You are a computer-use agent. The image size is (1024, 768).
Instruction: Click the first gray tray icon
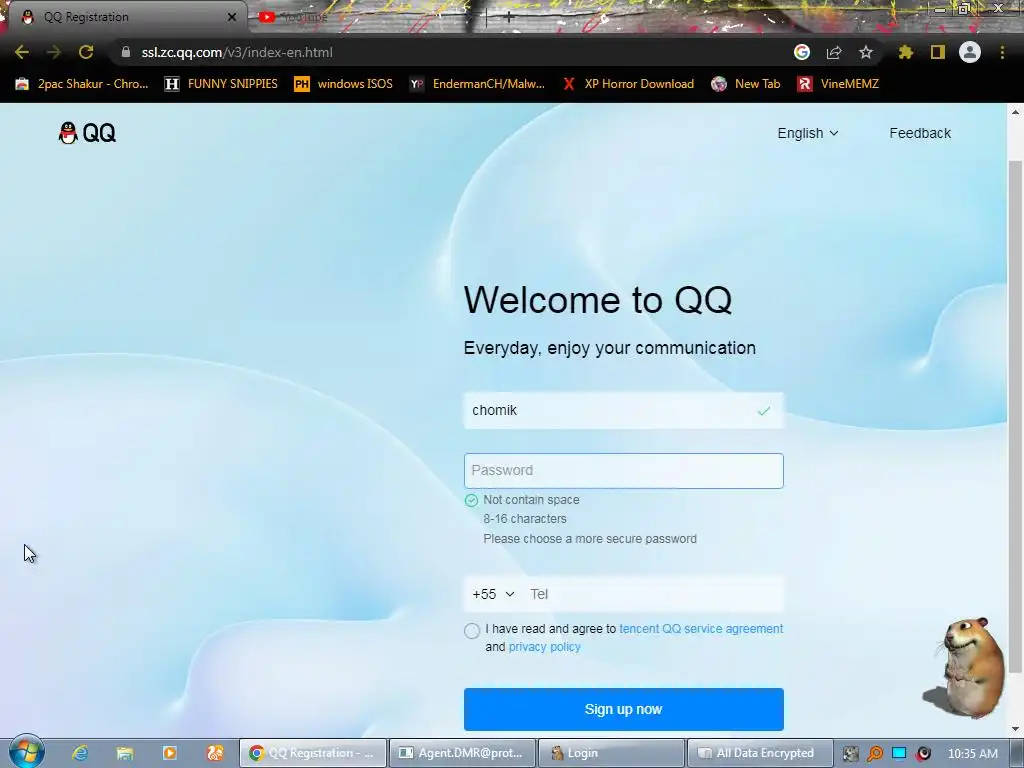850,754
